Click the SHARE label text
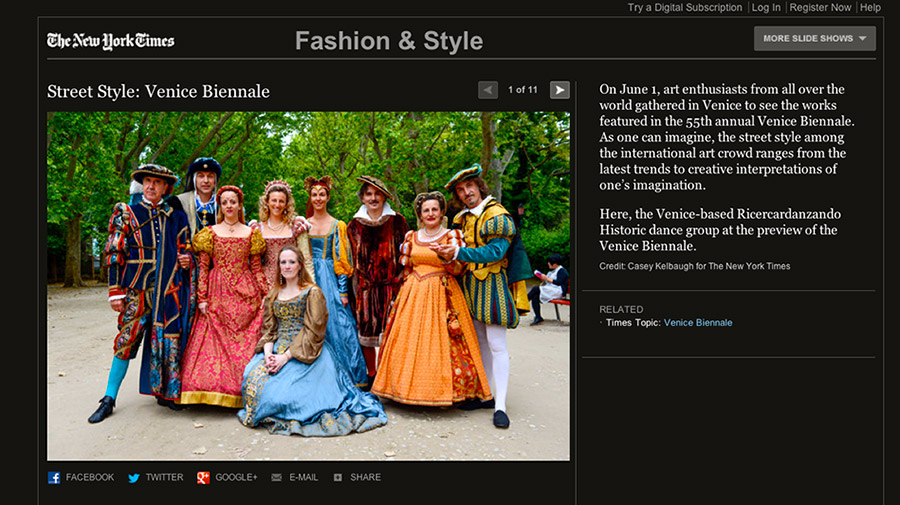The width and height of the screenshot is (900, 505). [365, 477]
